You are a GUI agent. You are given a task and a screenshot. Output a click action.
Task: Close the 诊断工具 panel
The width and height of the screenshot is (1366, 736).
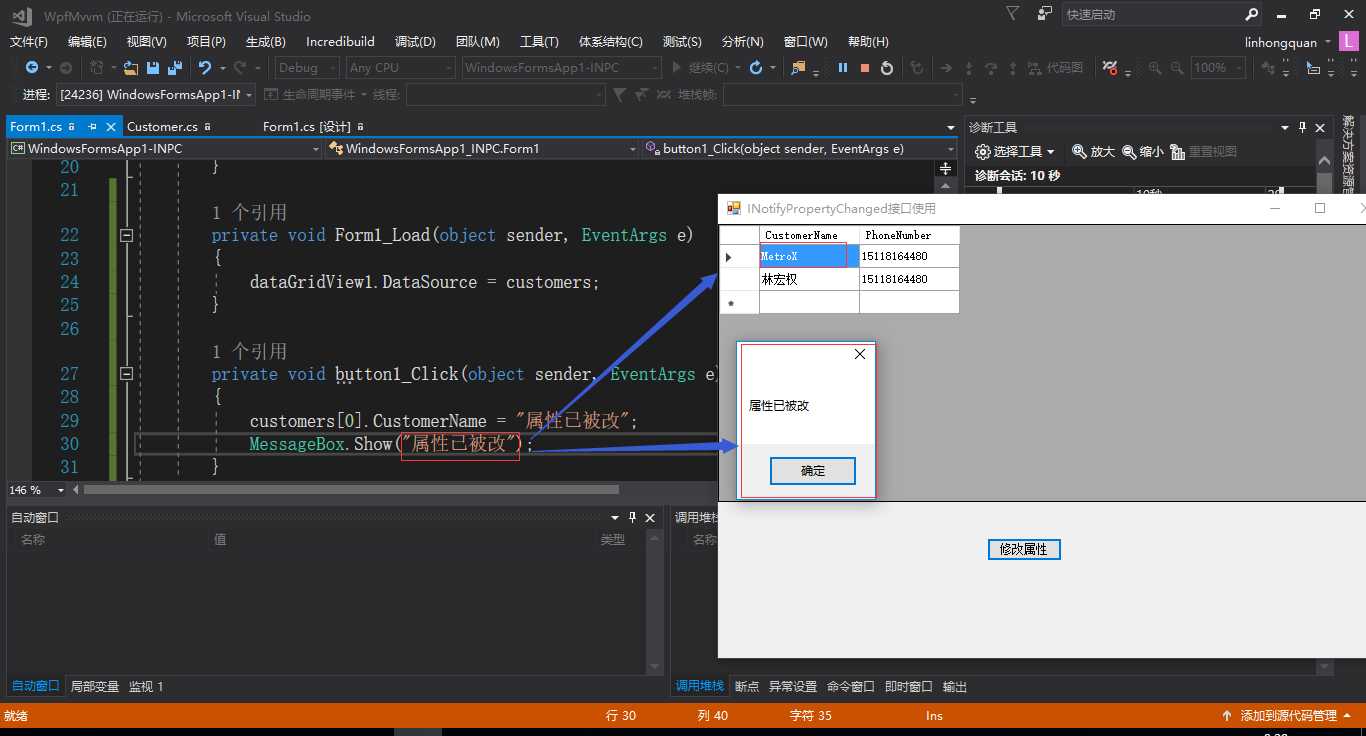pyautogui.click(x=1320, y=128)
